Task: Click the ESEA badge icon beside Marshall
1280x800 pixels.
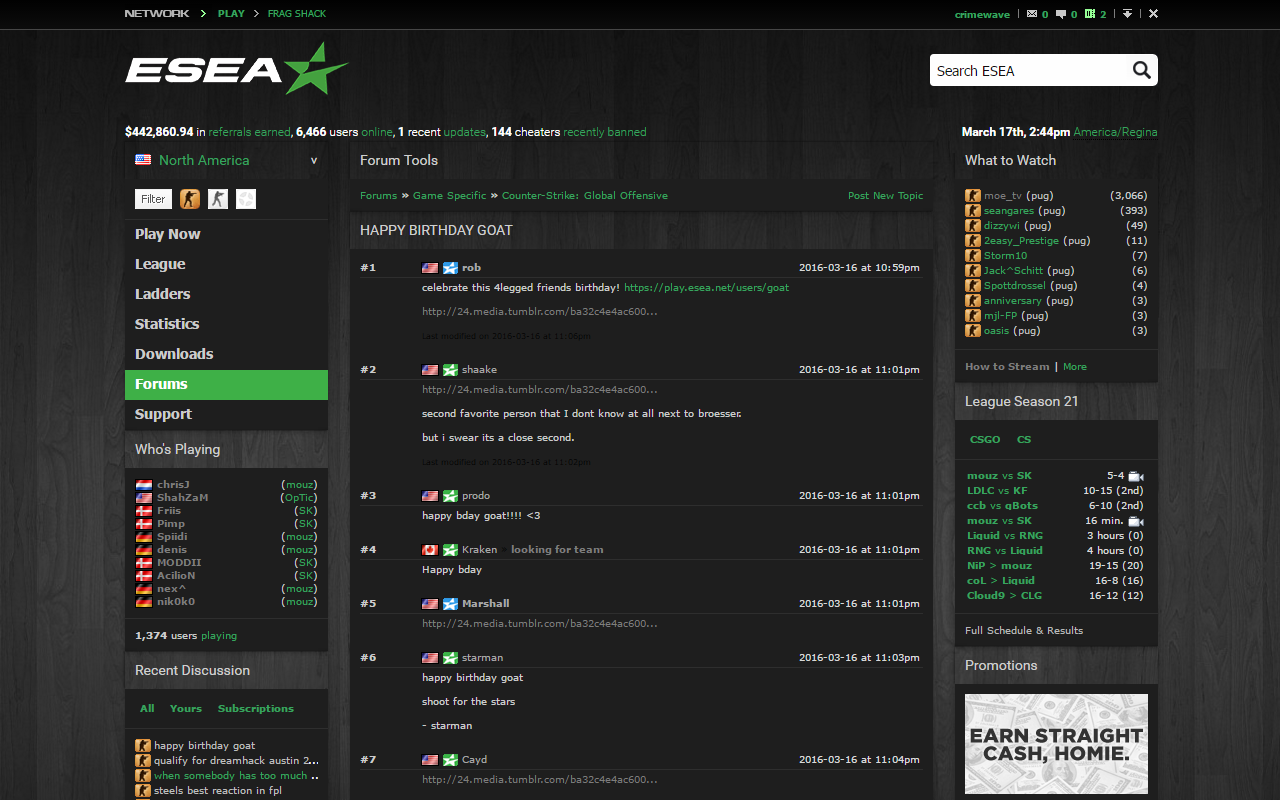Action: tap(450, 604)
